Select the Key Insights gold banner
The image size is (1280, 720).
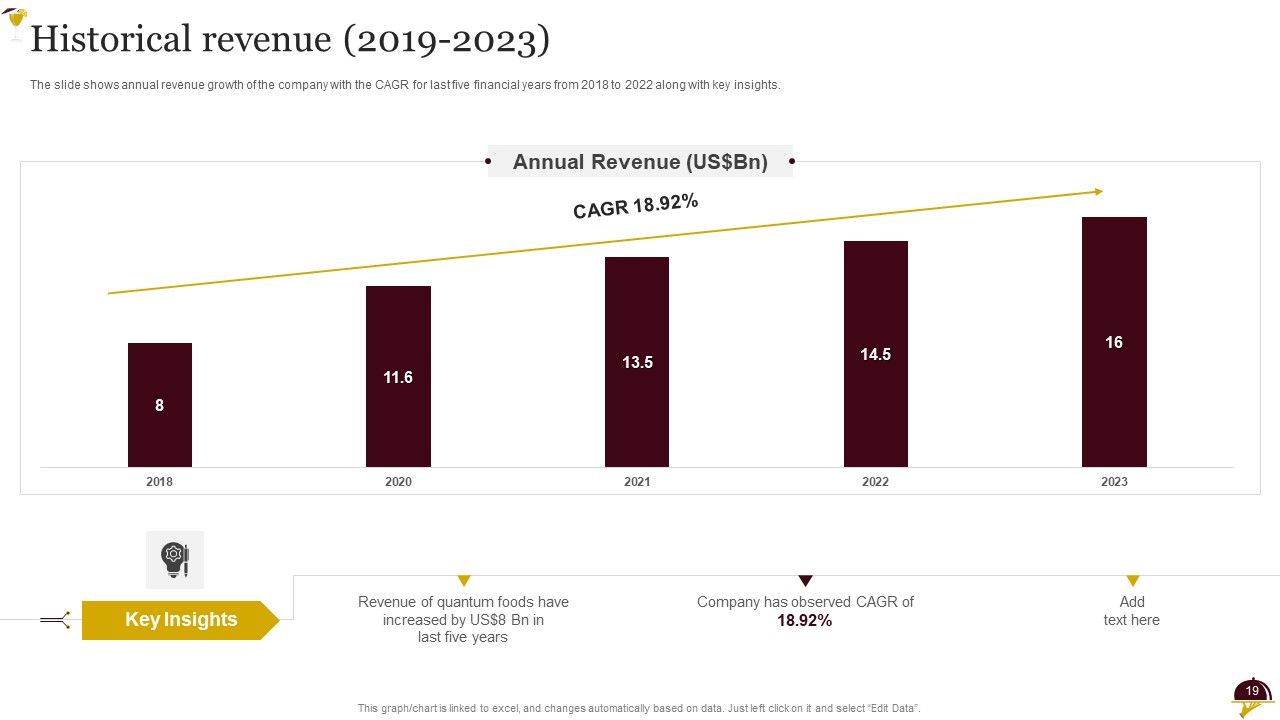(180, 620)
